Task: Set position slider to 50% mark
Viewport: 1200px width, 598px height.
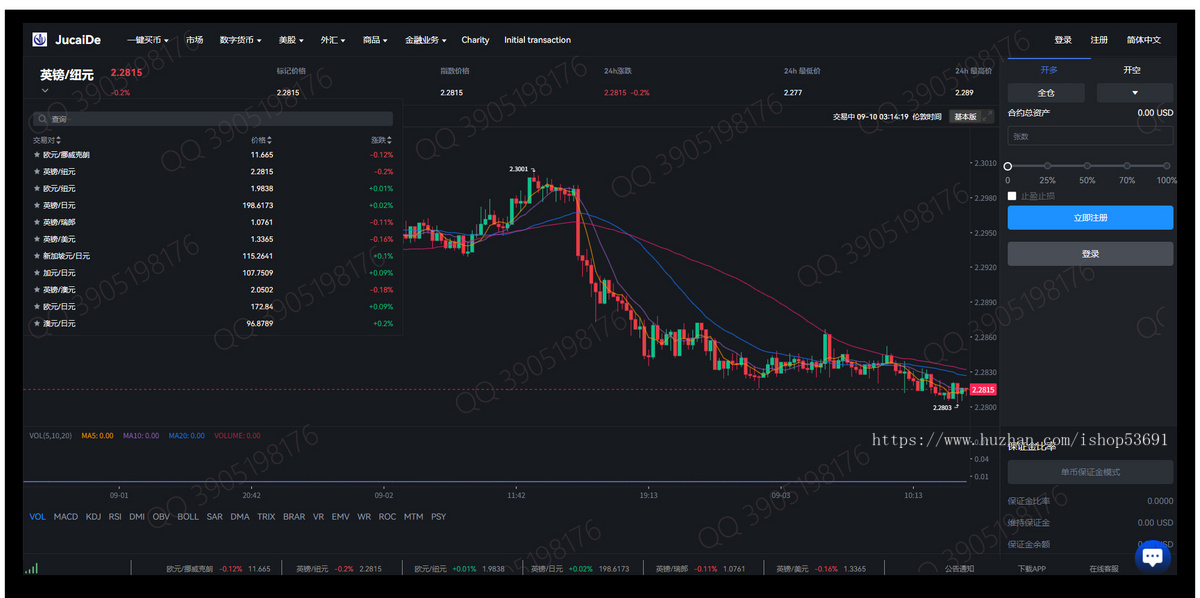Action: pyautogui.click(x=1087, y=166)
